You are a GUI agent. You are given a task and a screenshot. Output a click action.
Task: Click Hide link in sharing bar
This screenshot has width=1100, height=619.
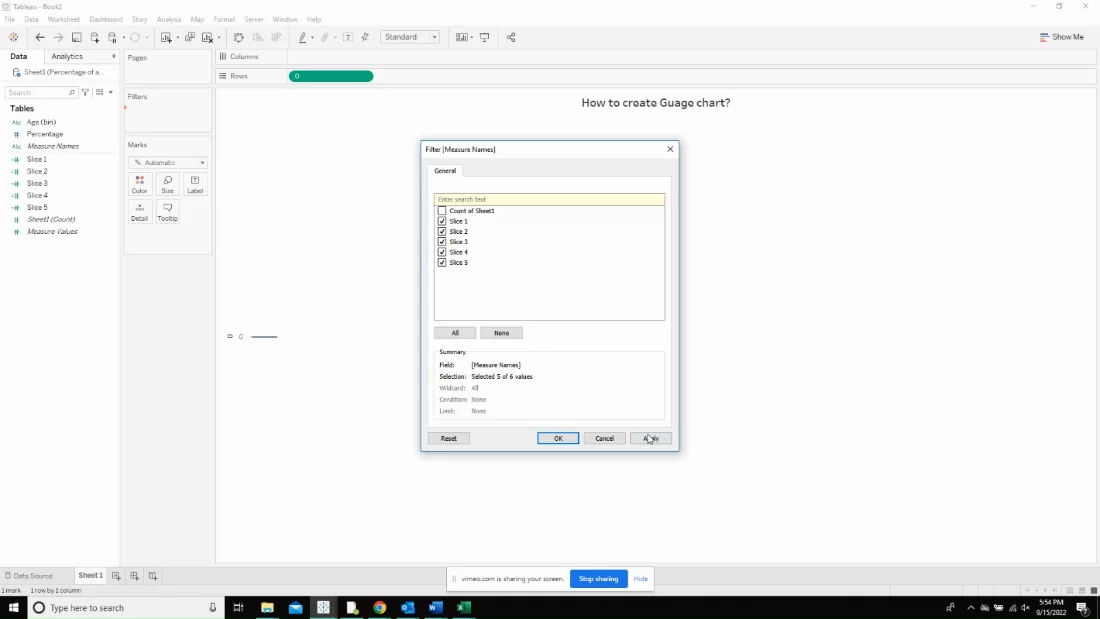pyautogui.click(x=640, y=579)
